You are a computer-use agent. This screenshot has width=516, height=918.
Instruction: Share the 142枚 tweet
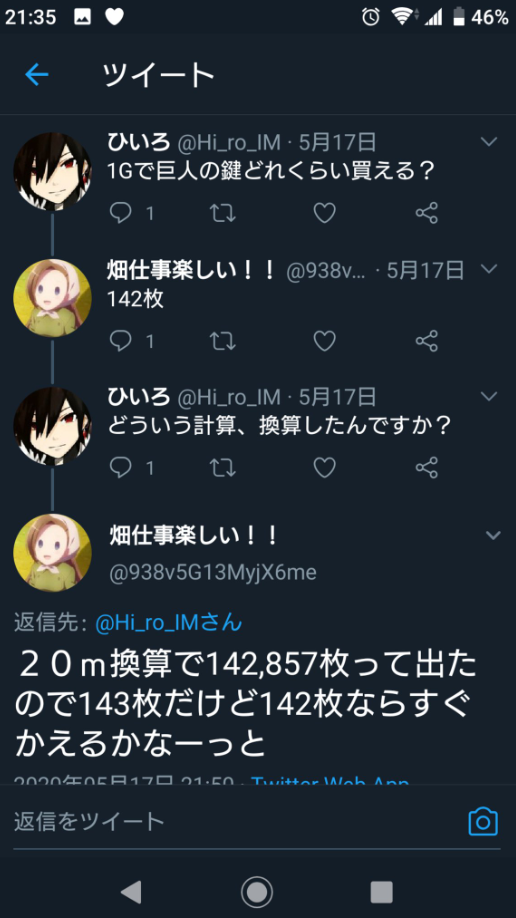pyautogui.click(x=426, y=341)
